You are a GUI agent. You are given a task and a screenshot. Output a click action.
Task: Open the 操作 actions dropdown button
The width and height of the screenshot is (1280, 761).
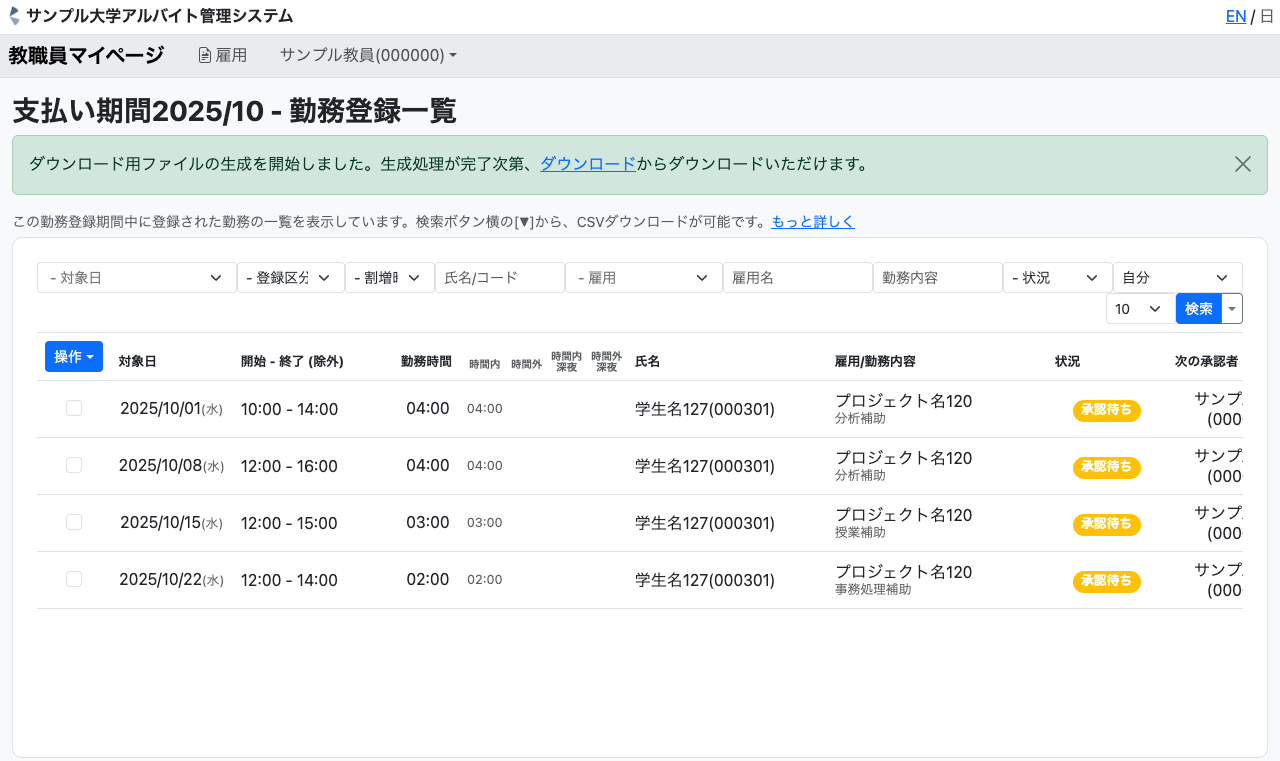pos(74,357)
